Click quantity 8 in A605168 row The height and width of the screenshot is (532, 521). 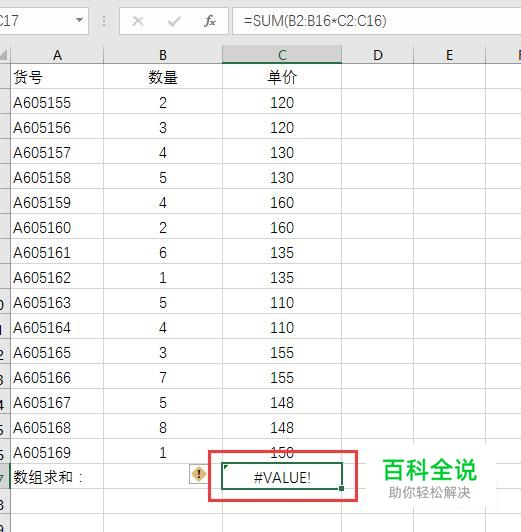[x=163, y=427]
